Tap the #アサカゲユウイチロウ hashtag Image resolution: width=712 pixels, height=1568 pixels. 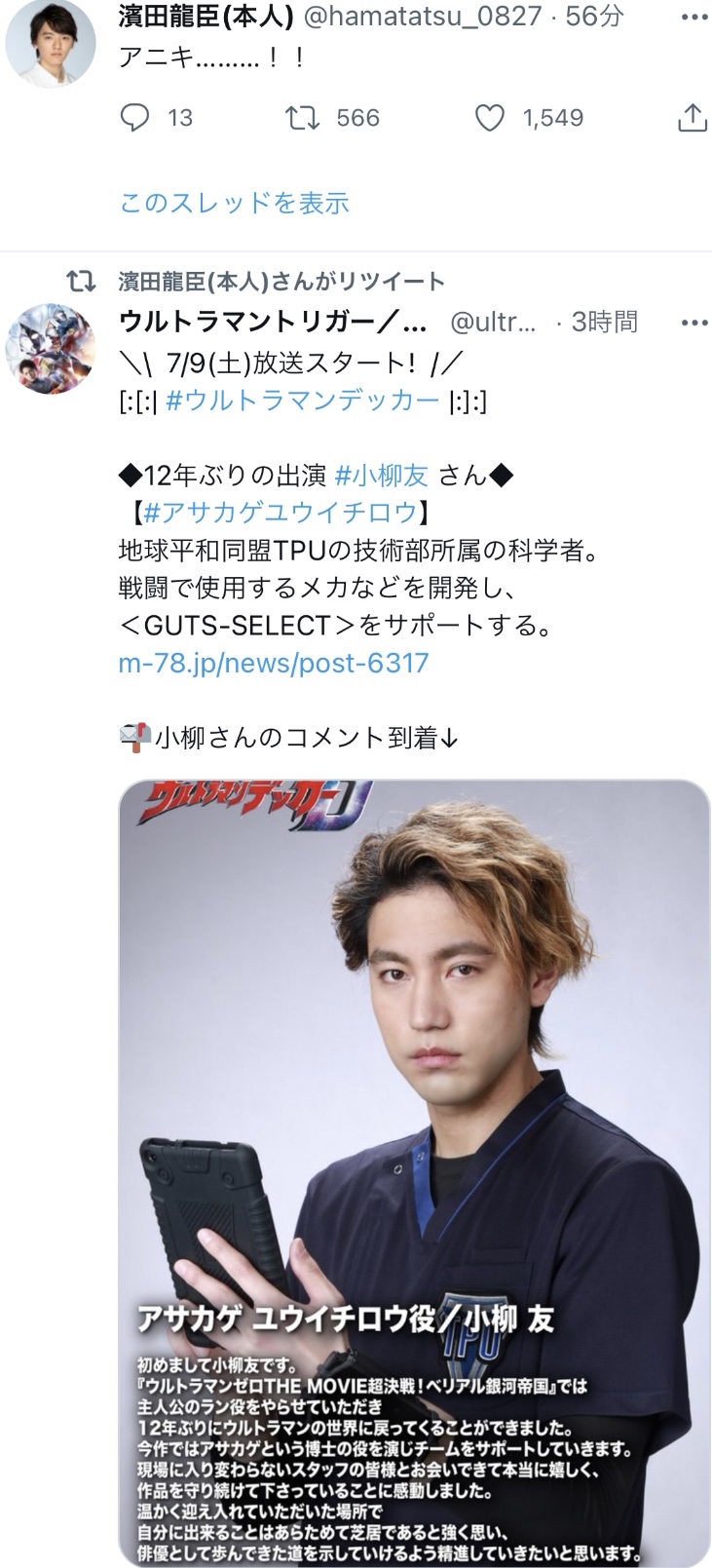pos(281,512)
